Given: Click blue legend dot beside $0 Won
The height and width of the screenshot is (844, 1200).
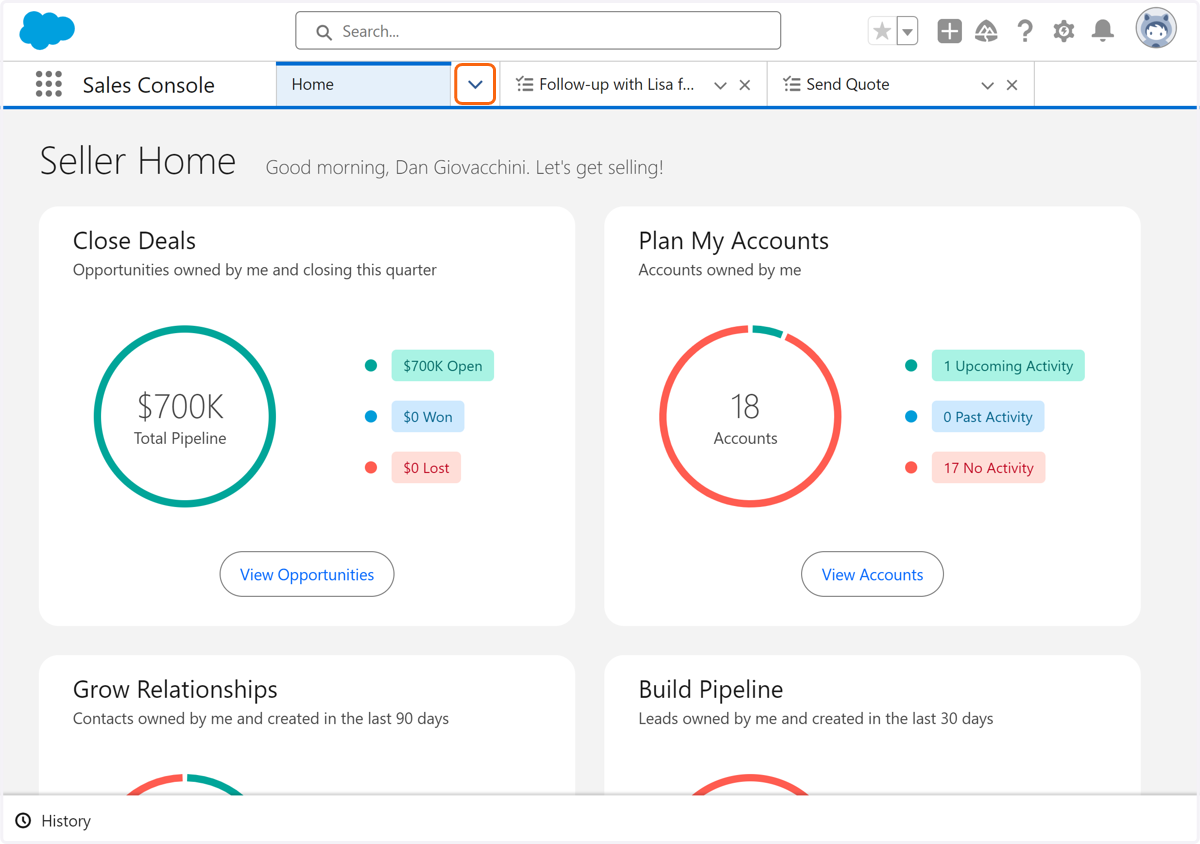Looking at the screenshot, I should (x=371, y=417).
